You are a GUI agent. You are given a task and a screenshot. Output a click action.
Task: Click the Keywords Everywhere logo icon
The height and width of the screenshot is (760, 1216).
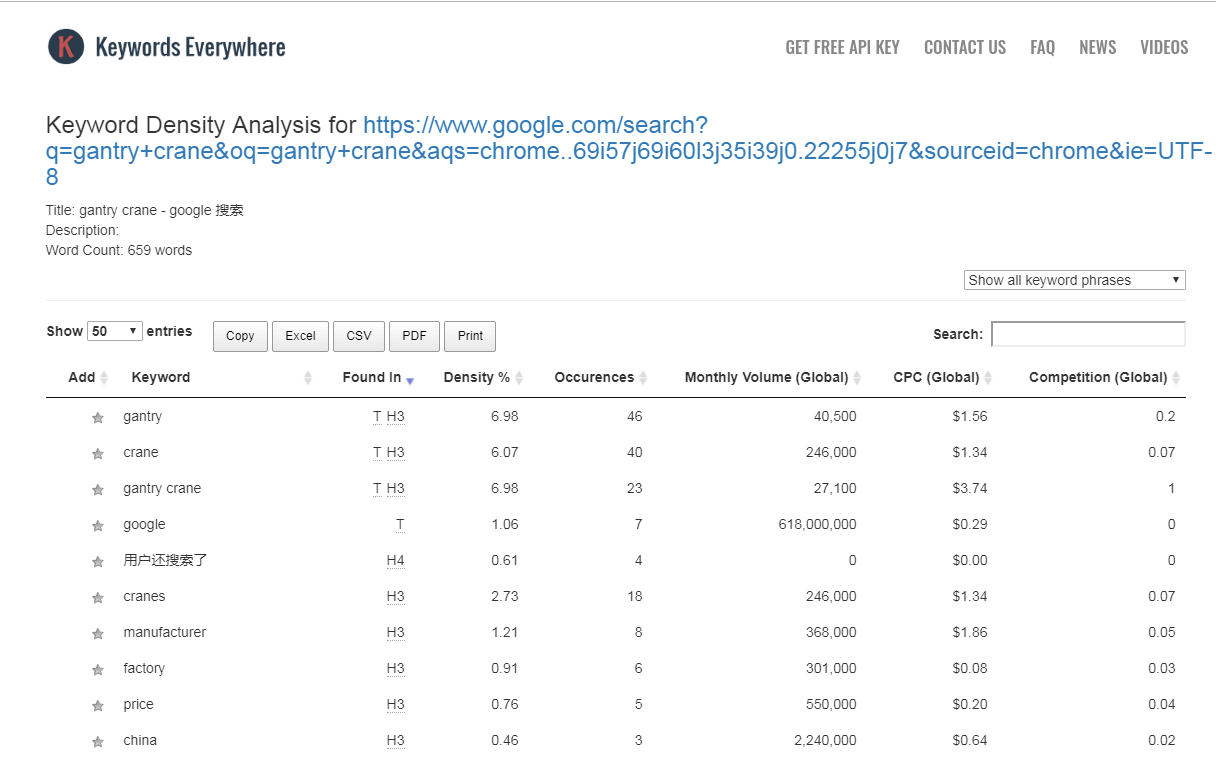pos(66,46)
